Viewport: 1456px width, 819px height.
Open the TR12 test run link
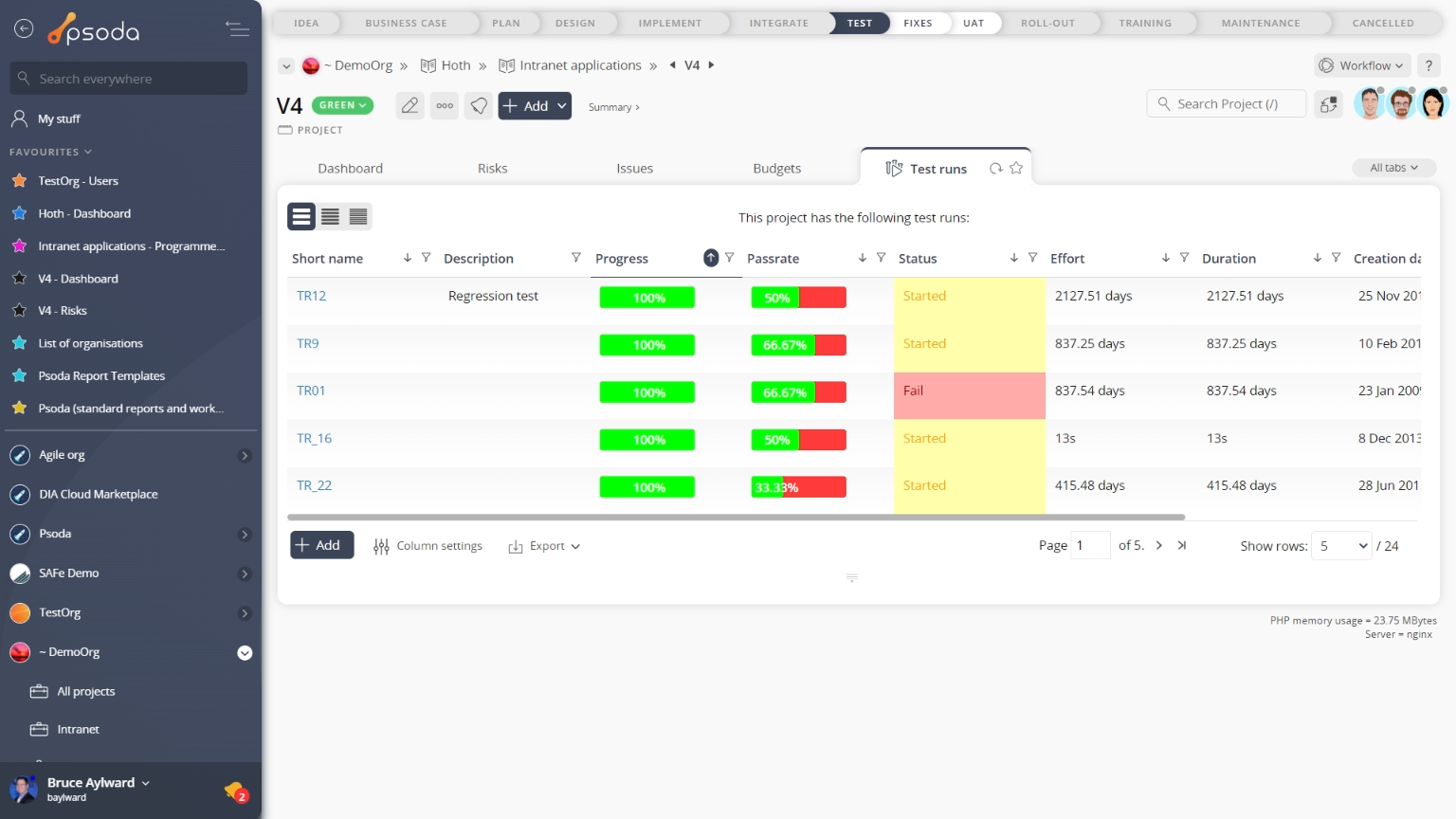tap(311, 296)
